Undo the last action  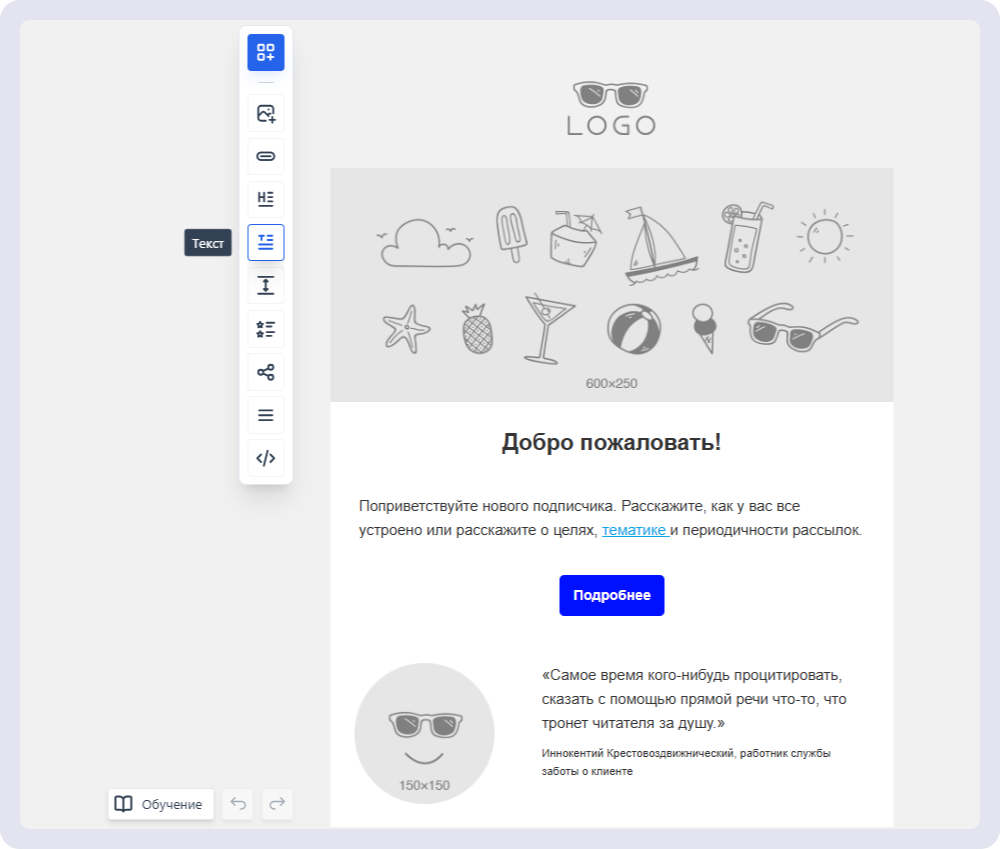coord(238,804)
